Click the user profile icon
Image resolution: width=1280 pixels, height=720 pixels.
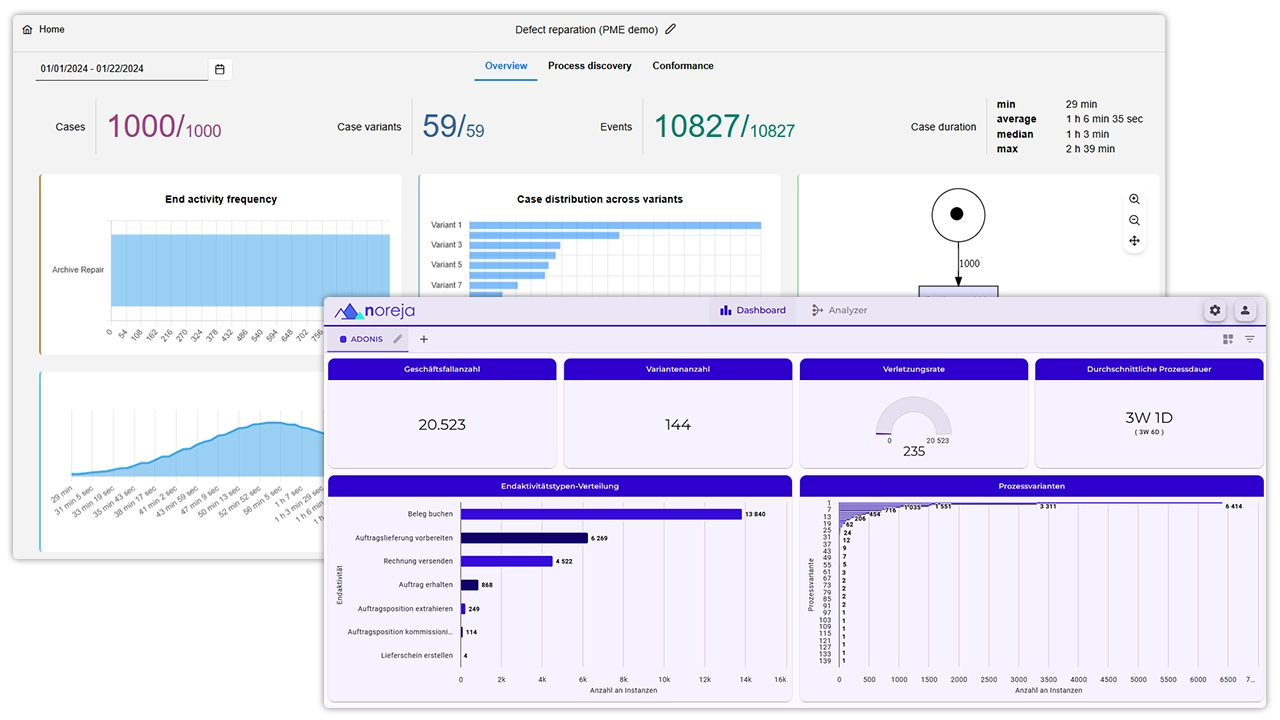point(1245,311)
